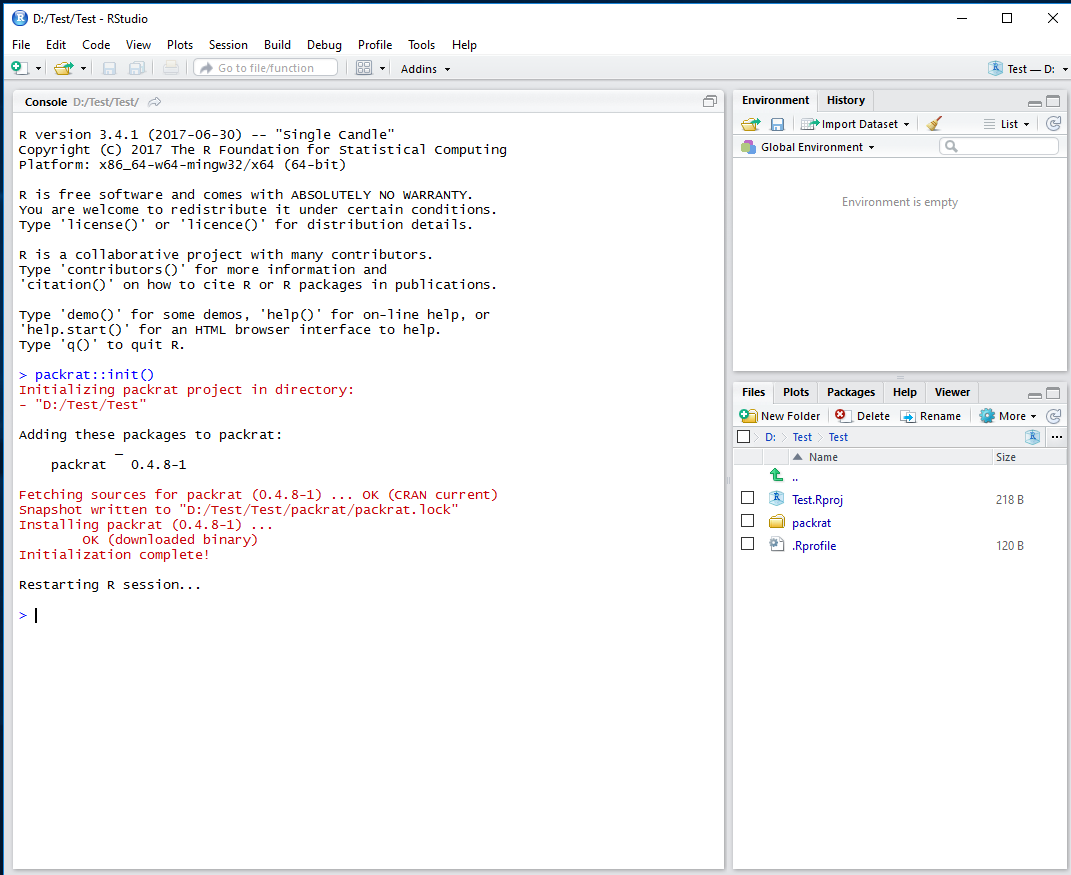Click the Delete button in Files
The height and width of the screenshot is (875, 1071).
(863, 416)
